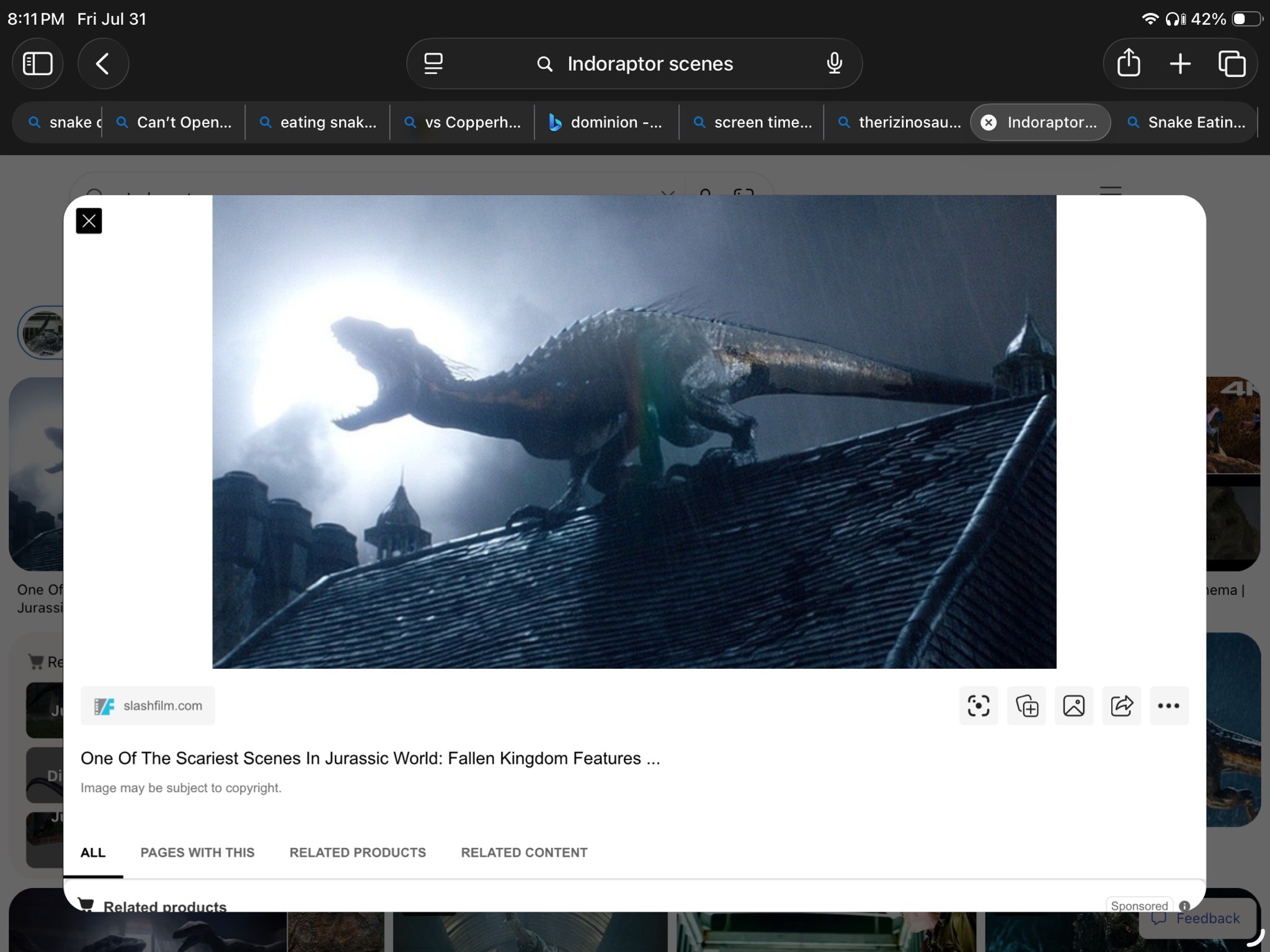Image resolution: width=1270 pixels, height=952 pixels.
Task: Go back to previous page
Action: (x=103, y=63)
